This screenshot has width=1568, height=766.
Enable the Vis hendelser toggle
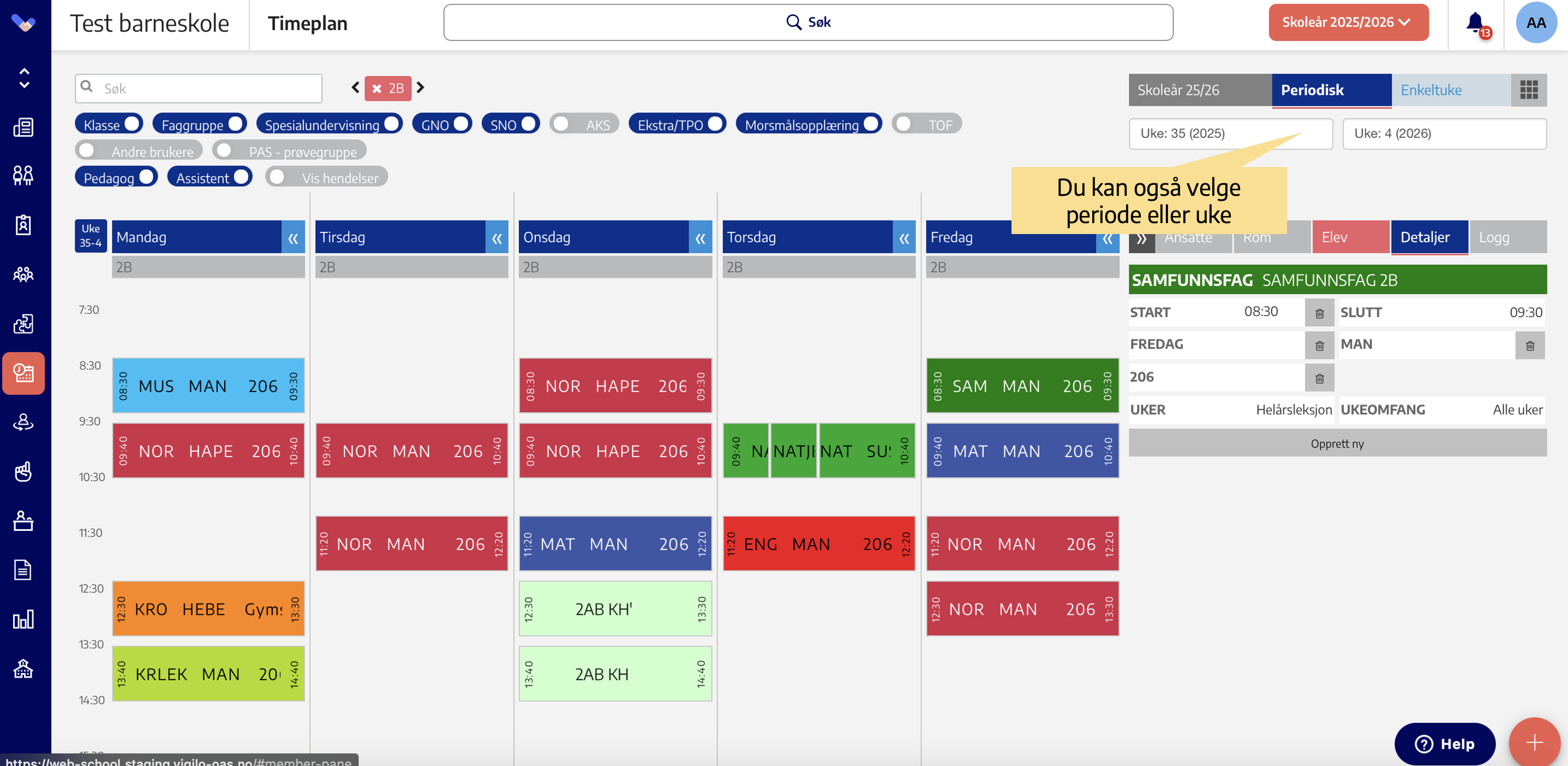(326, 177)
